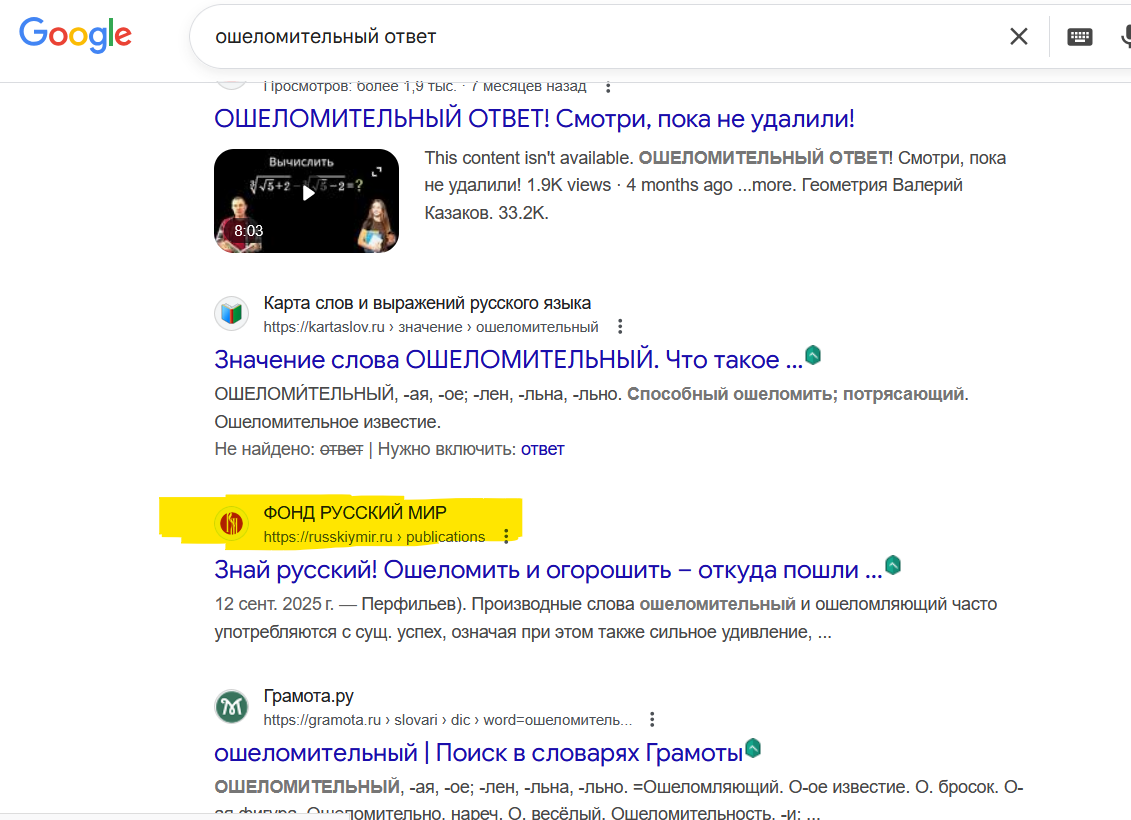The width and height of the screenshot is (1131, 820).
Task: Click ФОНД РУССКИЙ МИР red favicon
Action: (x=232, y=524)
